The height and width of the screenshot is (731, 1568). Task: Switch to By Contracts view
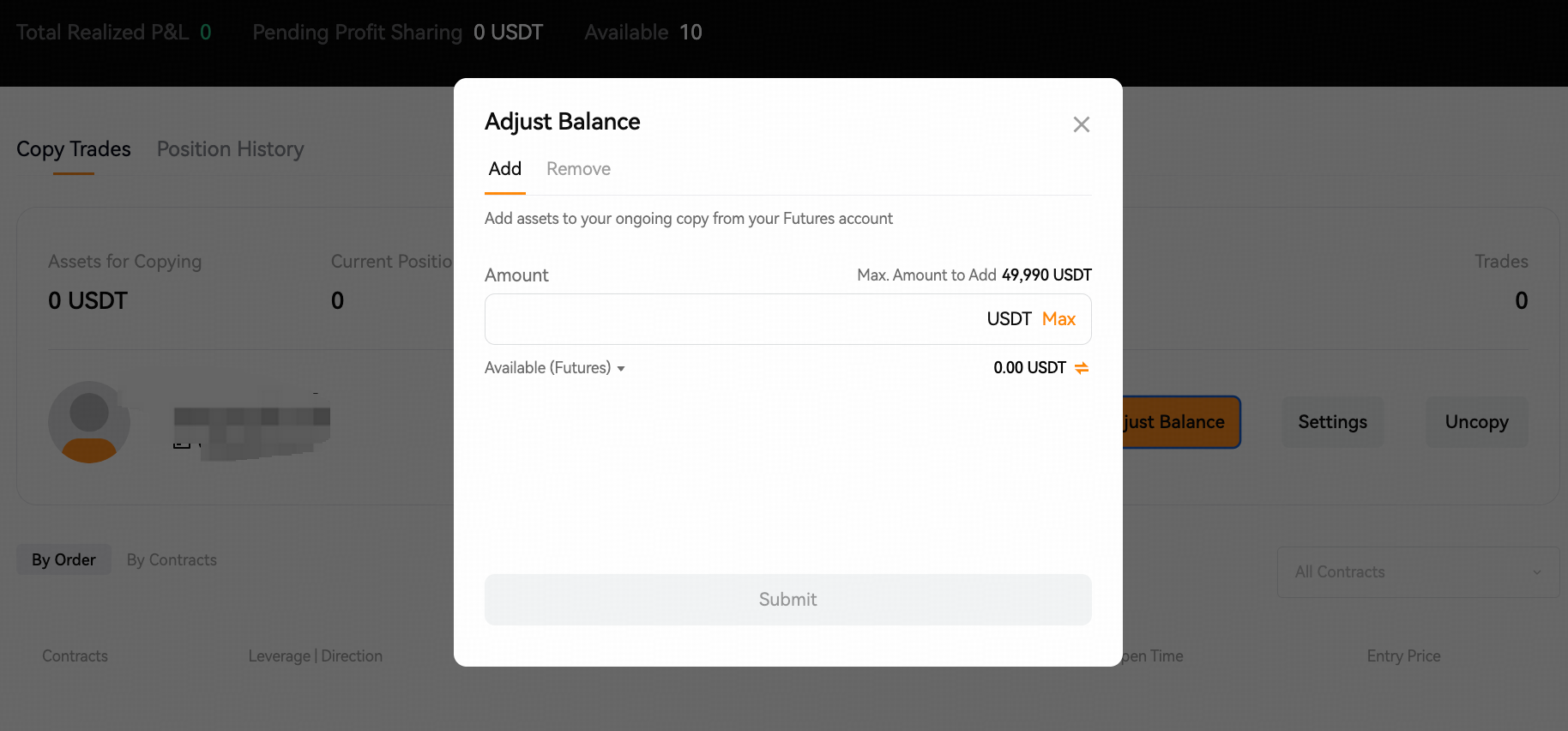tap(172, 559)
